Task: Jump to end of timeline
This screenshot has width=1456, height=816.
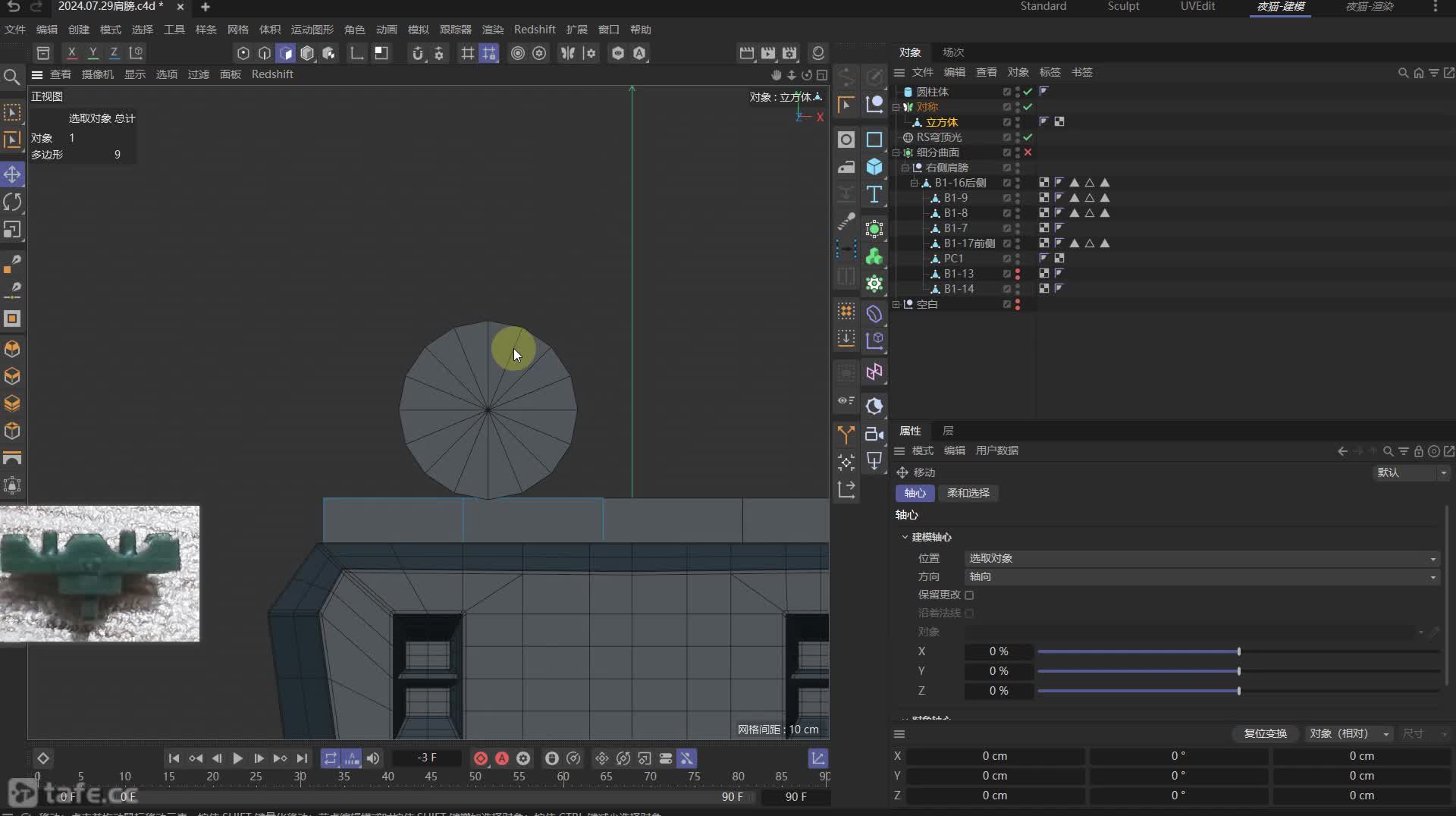Action: [x=302, y=758]
